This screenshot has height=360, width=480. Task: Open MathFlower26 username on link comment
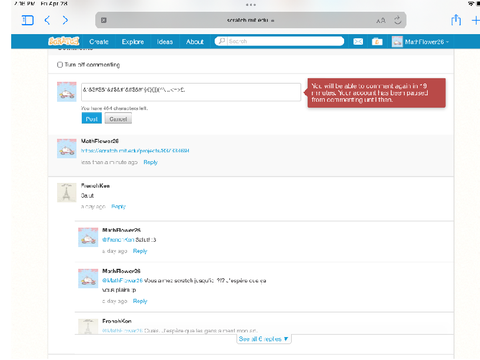click(100, 141)
